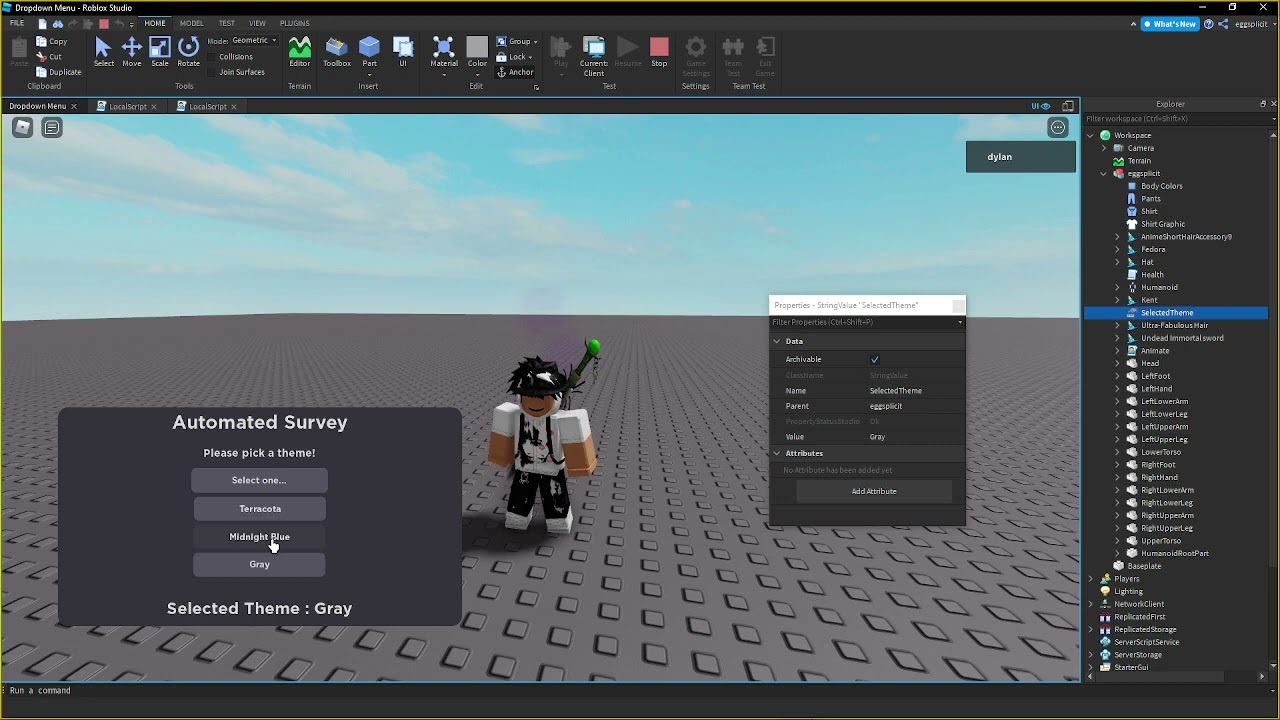Switch view to Current: Client
This screenshot has height=720, width=1280.
[x=594, y=56]
